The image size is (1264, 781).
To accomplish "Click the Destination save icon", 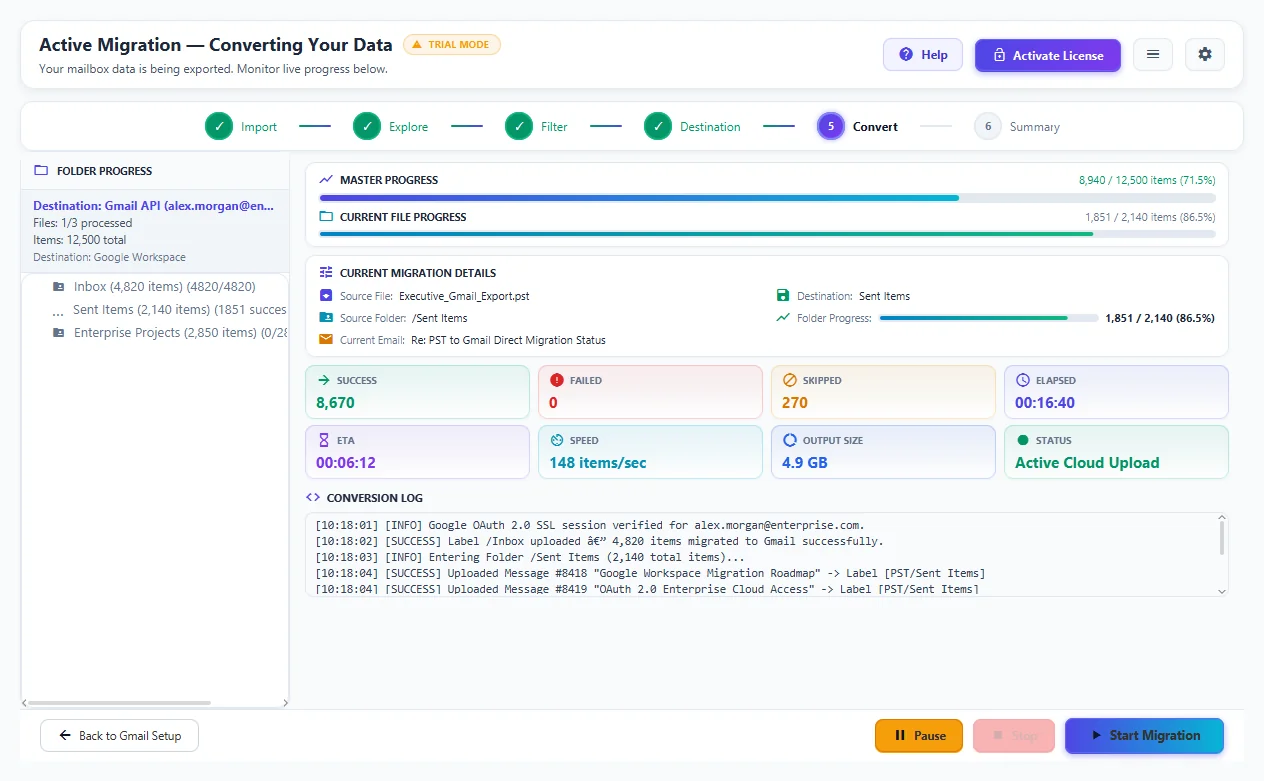I will (783, 296).
